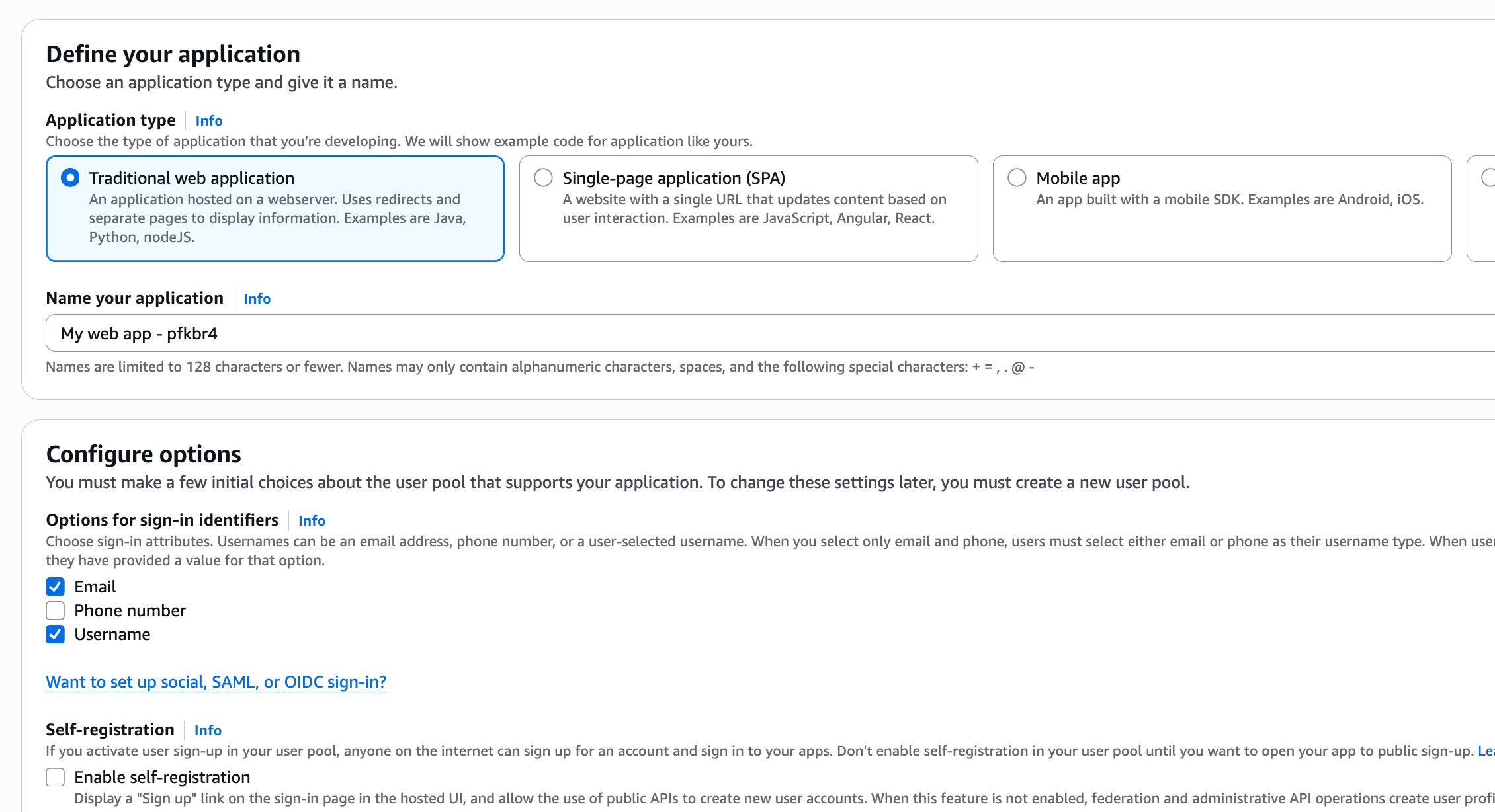The image size is (1495, 812).
Task: Click the Mobile app card description text
Action: point(1229,200)
